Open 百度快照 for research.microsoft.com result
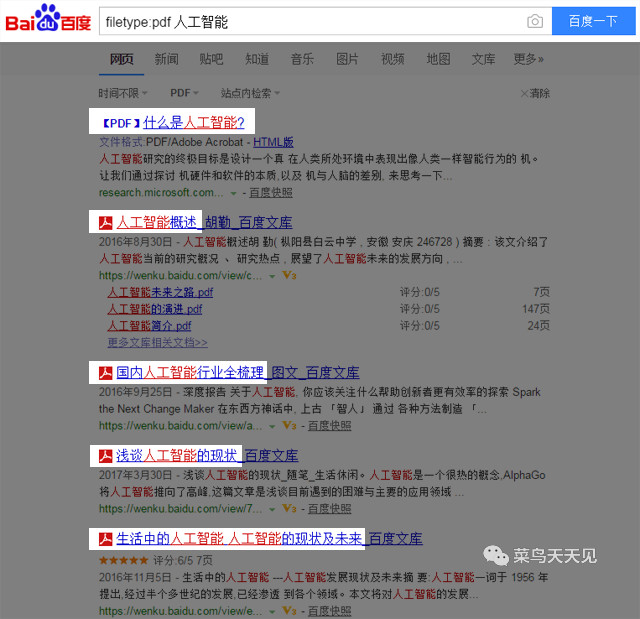 (271, 193)
